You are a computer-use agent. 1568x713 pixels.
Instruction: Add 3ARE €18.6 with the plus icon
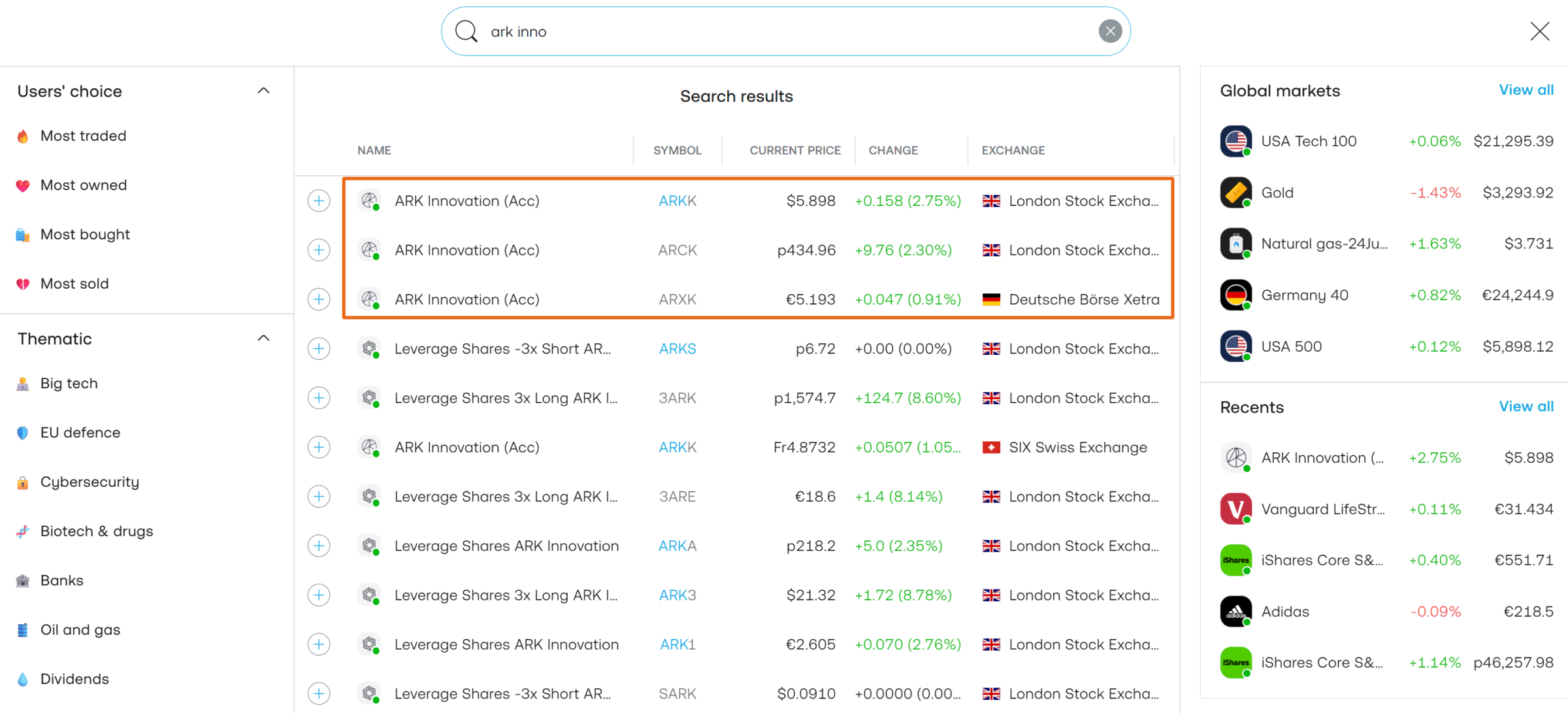pos(319,497)
